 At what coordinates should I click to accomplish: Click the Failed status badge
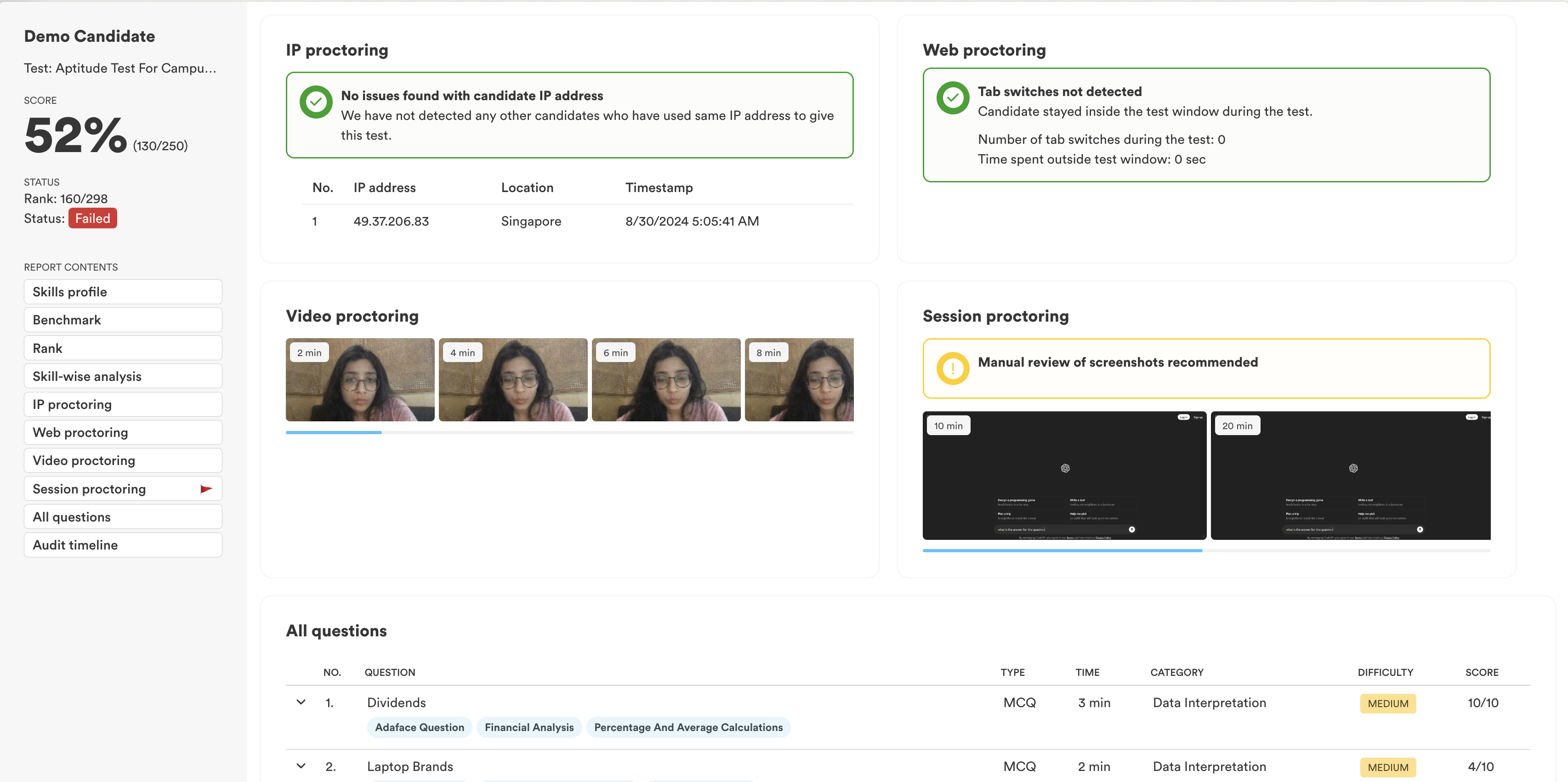point(92,219)
